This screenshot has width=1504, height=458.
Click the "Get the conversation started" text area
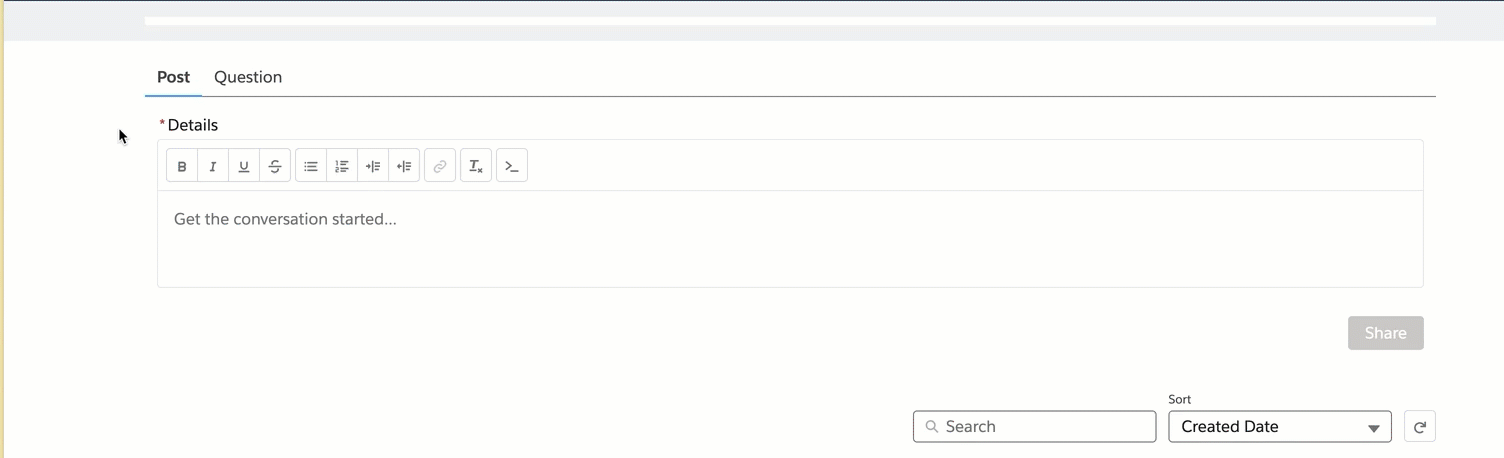coord(789,238)
